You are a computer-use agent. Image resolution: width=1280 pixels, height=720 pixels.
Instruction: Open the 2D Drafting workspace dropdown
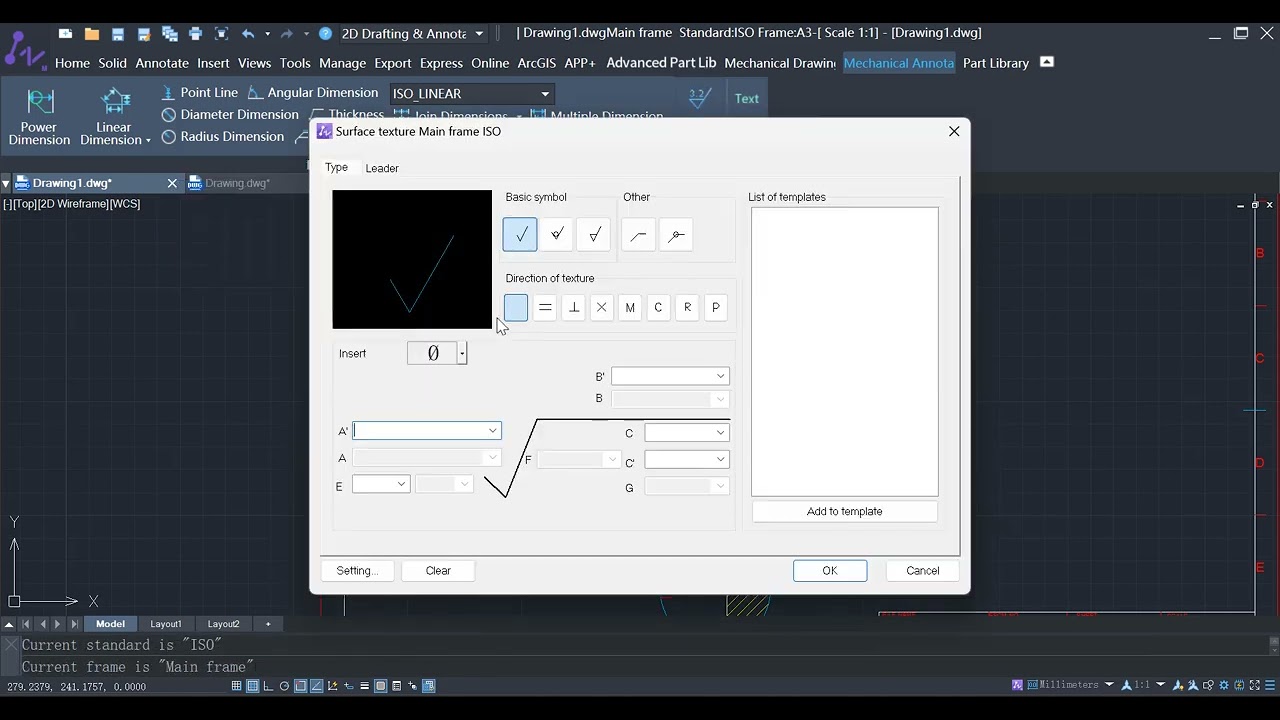pyautogui.click(x=479, y=33)
